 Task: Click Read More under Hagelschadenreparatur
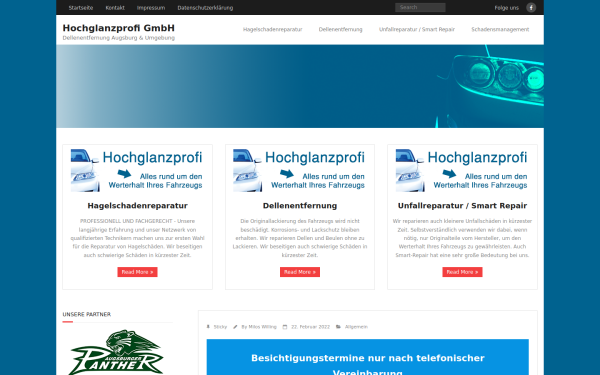tap(137, 272)
